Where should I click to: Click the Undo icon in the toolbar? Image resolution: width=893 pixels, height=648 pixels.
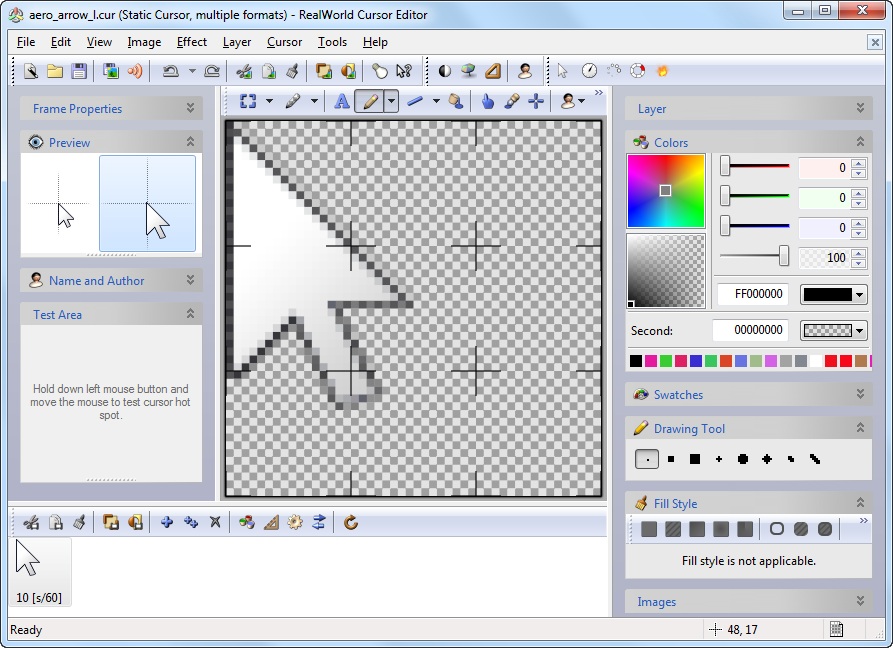pyautogui.click(x=169, y=71)
